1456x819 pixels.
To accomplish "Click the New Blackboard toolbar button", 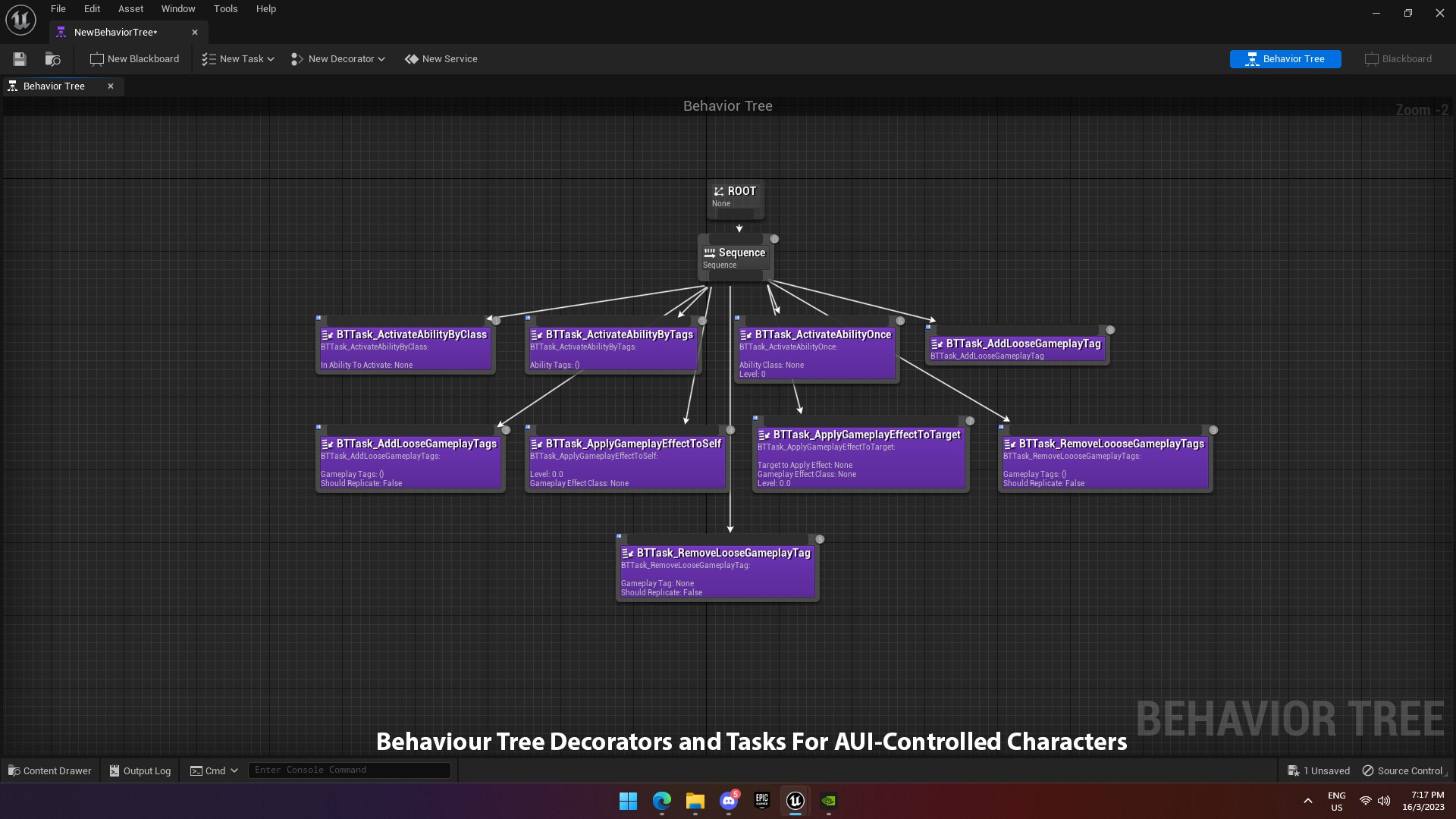I will (134, 59).
